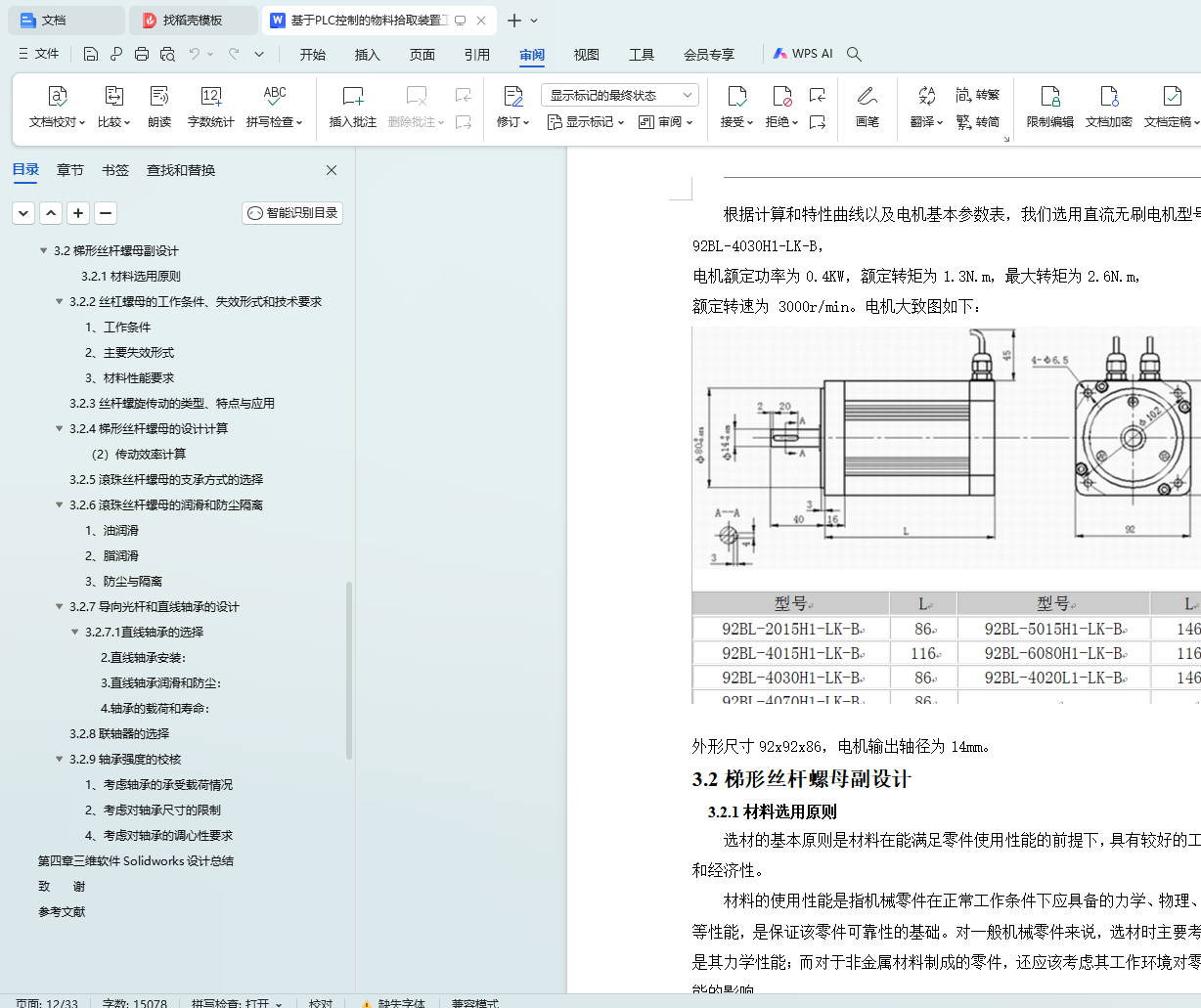The width and height of the screenshot is (1201, 1008).
Task: Click the print preview icon
Action: [x=167, y=54]
